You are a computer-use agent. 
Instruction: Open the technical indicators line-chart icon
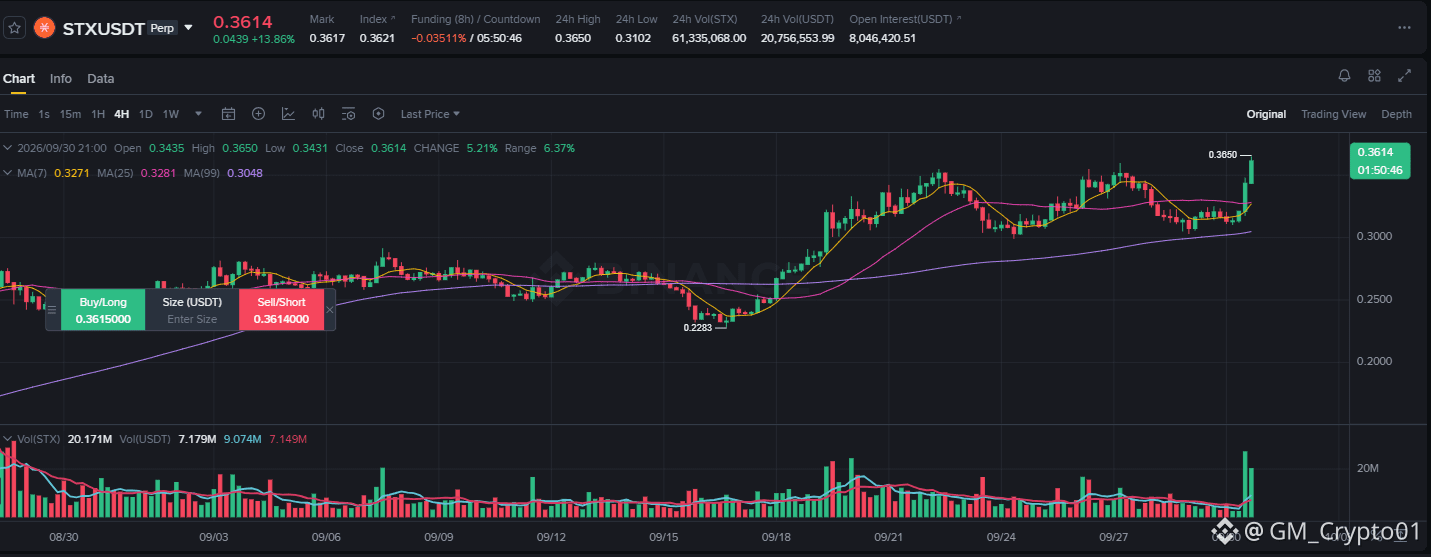coord(288,114)
